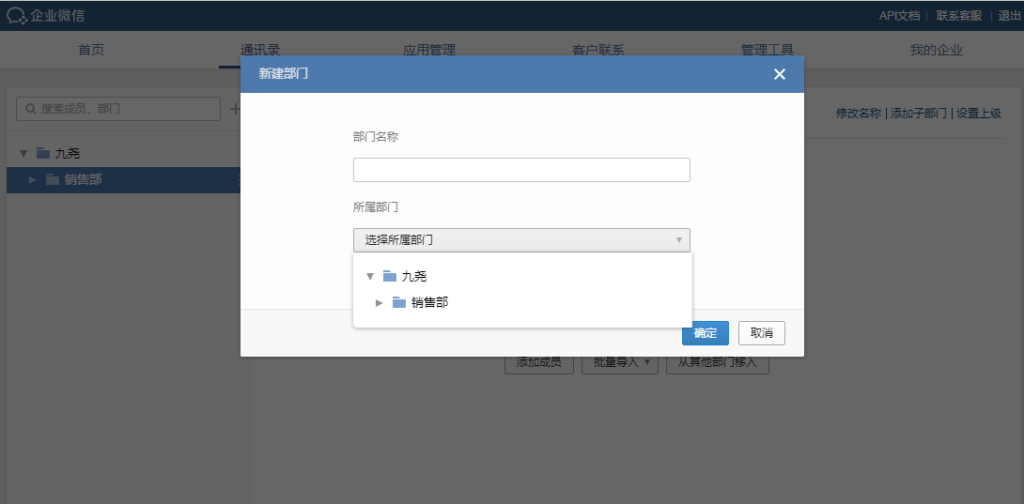Viewport: 1024px width, 504px height.
Task: Switch to 我的企业 tab
Action: (936, 50)
